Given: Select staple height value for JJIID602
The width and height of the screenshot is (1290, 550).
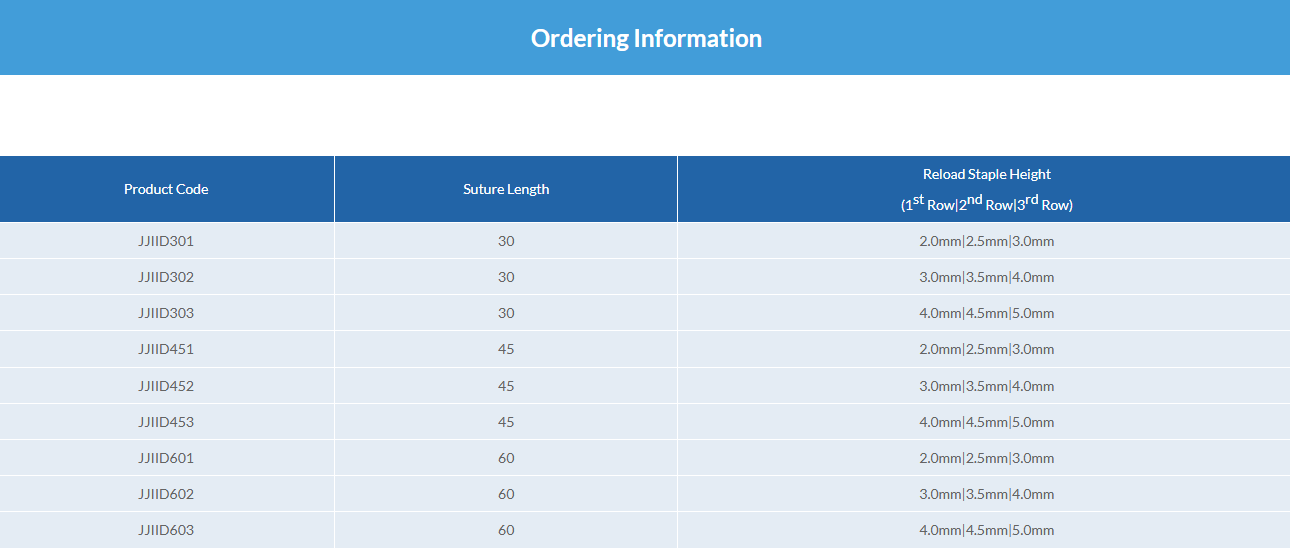Looking at the screenshot, I should pyautogui.click(x=986, y=494).
